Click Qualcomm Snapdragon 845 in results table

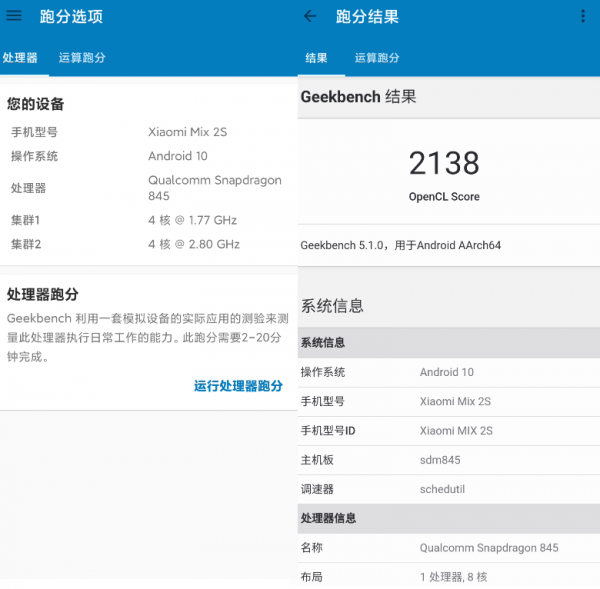coord(489,548)
